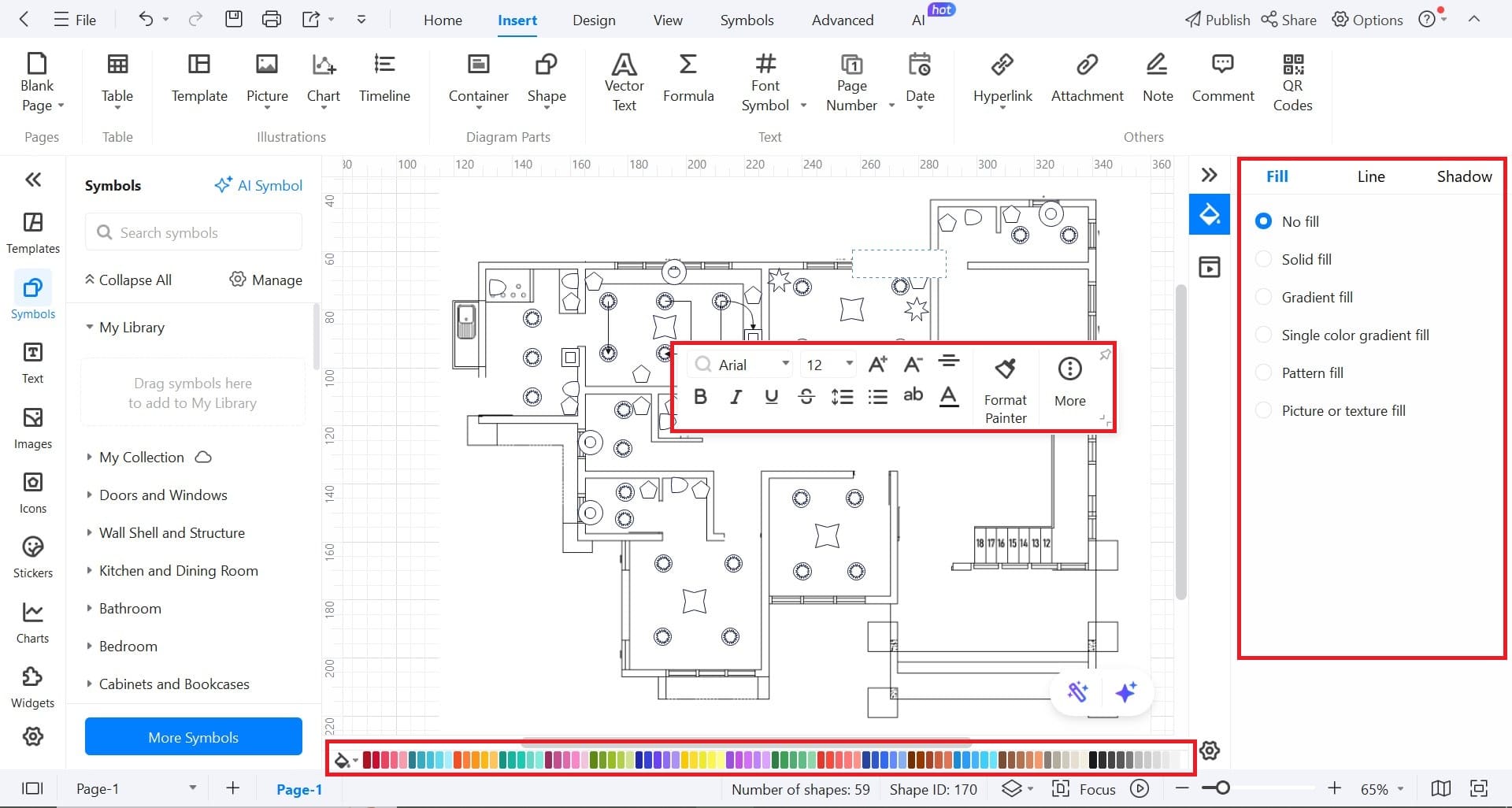This screenshot has width=1512, height=808.
Task: Click the Publish button
Action: point(1217,20)
